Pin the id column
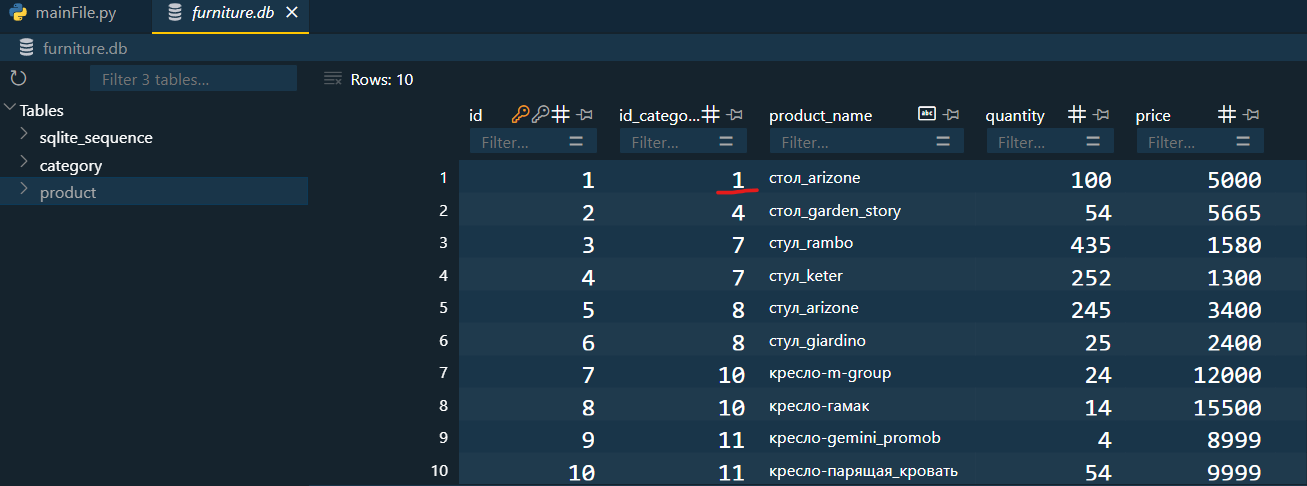This screenshot has width=1307, height=486. tap(586, 115)
